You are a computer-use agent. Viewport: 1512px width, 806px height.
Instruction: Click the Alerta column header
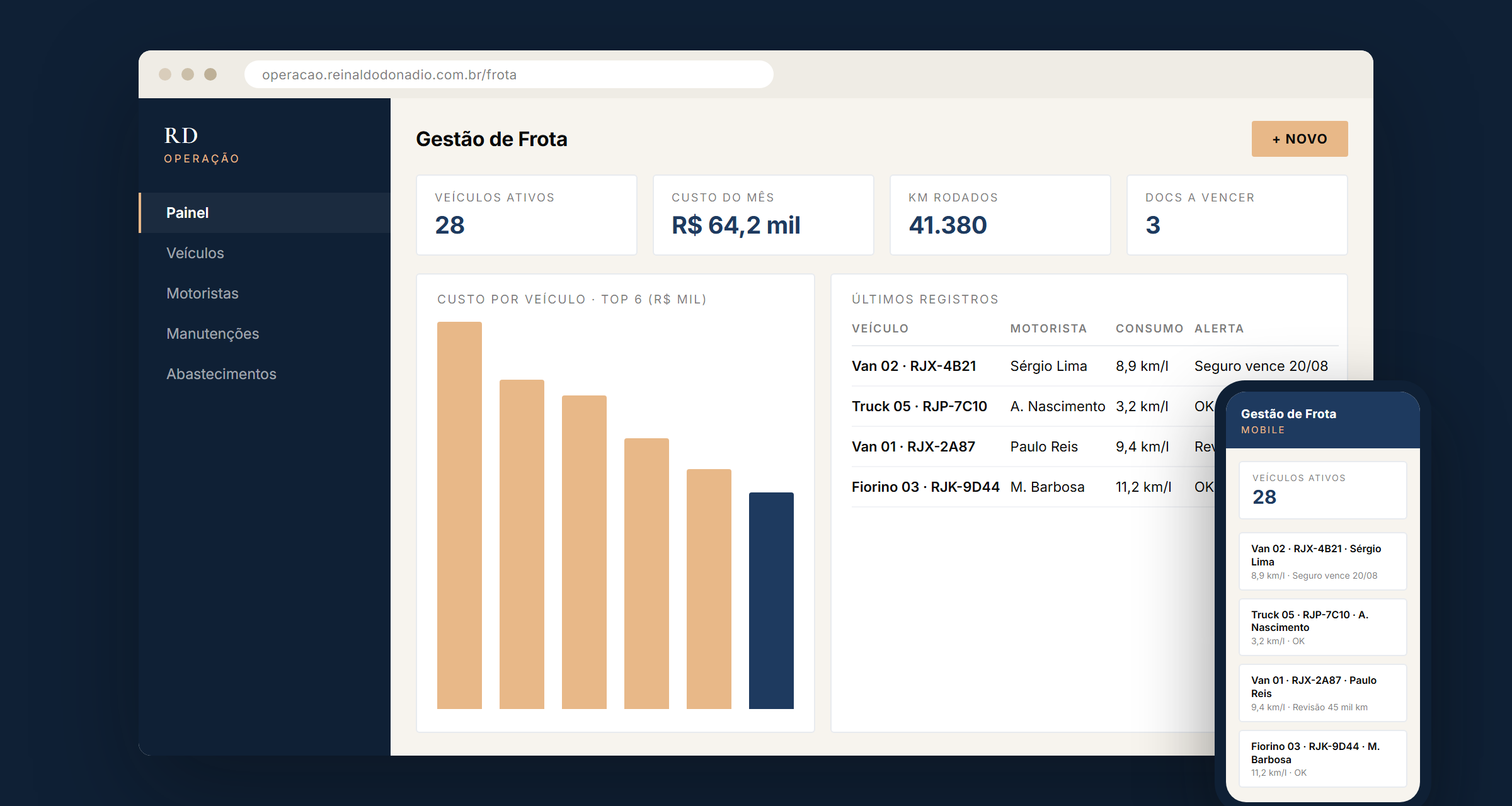click(1219, 329)
